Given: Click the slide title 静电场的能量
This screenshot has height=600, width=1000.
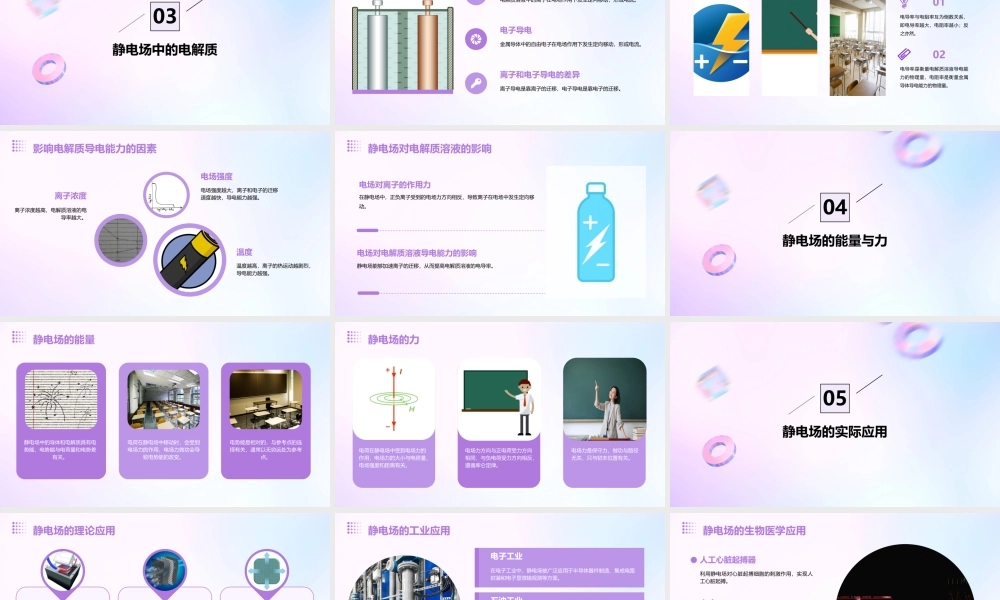Looking at the screenshot, I should (x=64, y=340).
